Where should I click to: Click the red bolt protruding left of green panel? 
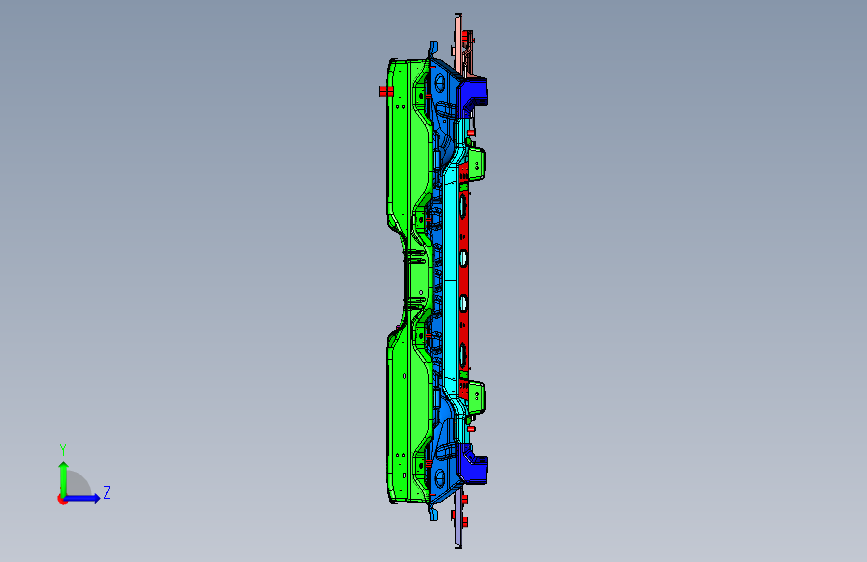click(x=386, y=91)
